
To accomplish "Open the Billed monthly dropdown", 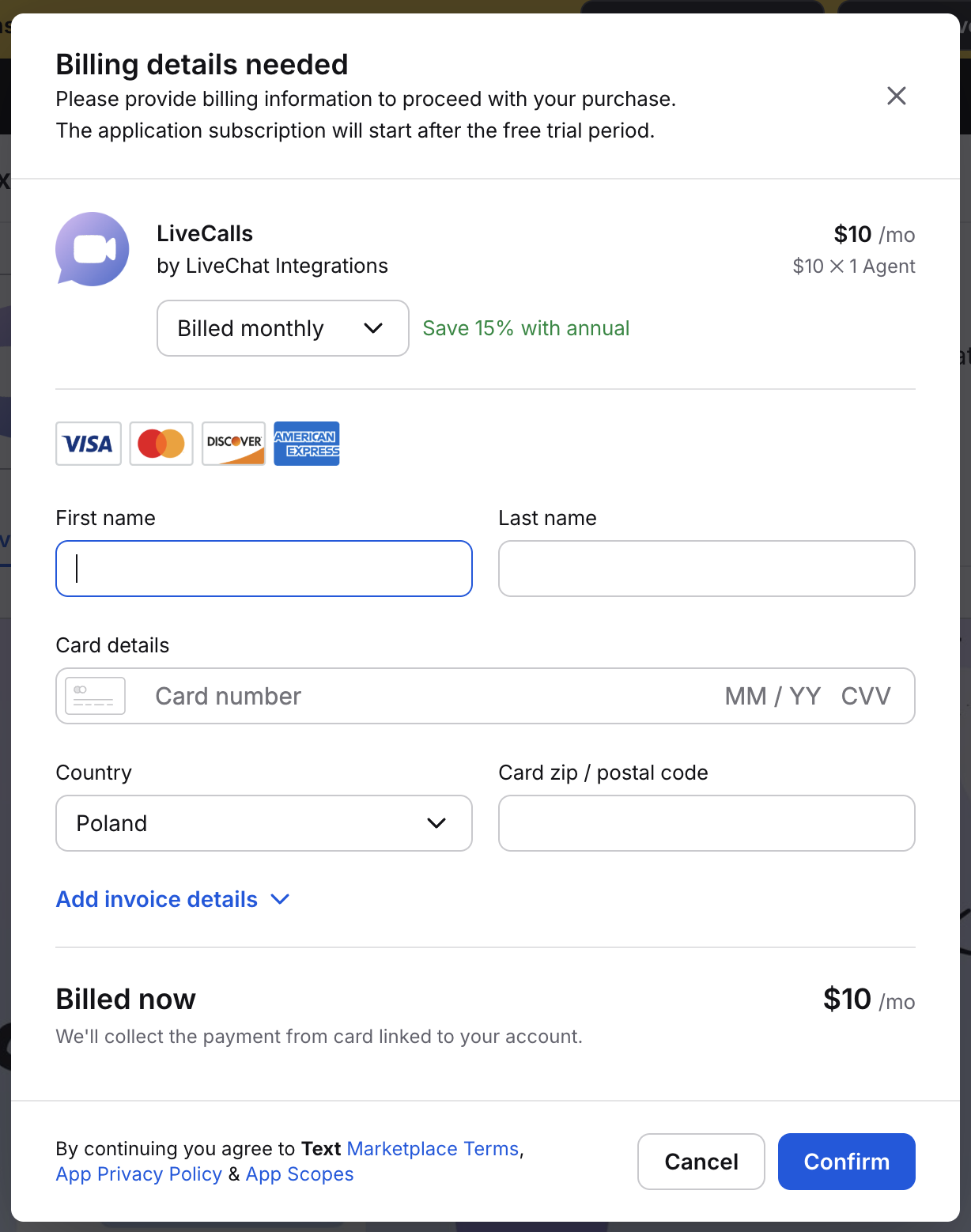I will pos(282,328).
